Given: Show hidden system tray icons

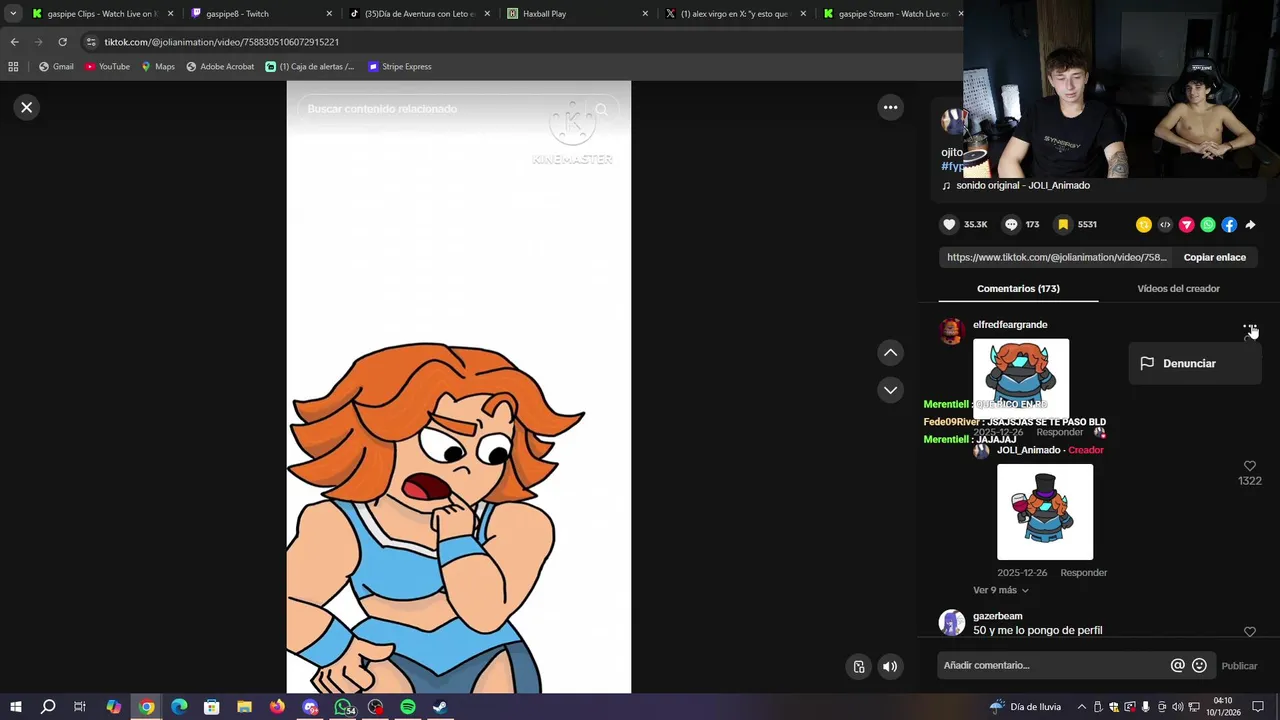Looking at the screenshot, I should (1081, 707).
